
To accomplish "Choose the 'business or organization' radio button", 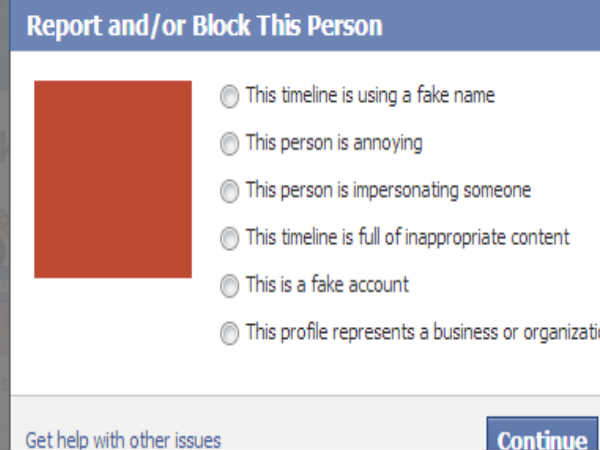I will tap(230, 332).
